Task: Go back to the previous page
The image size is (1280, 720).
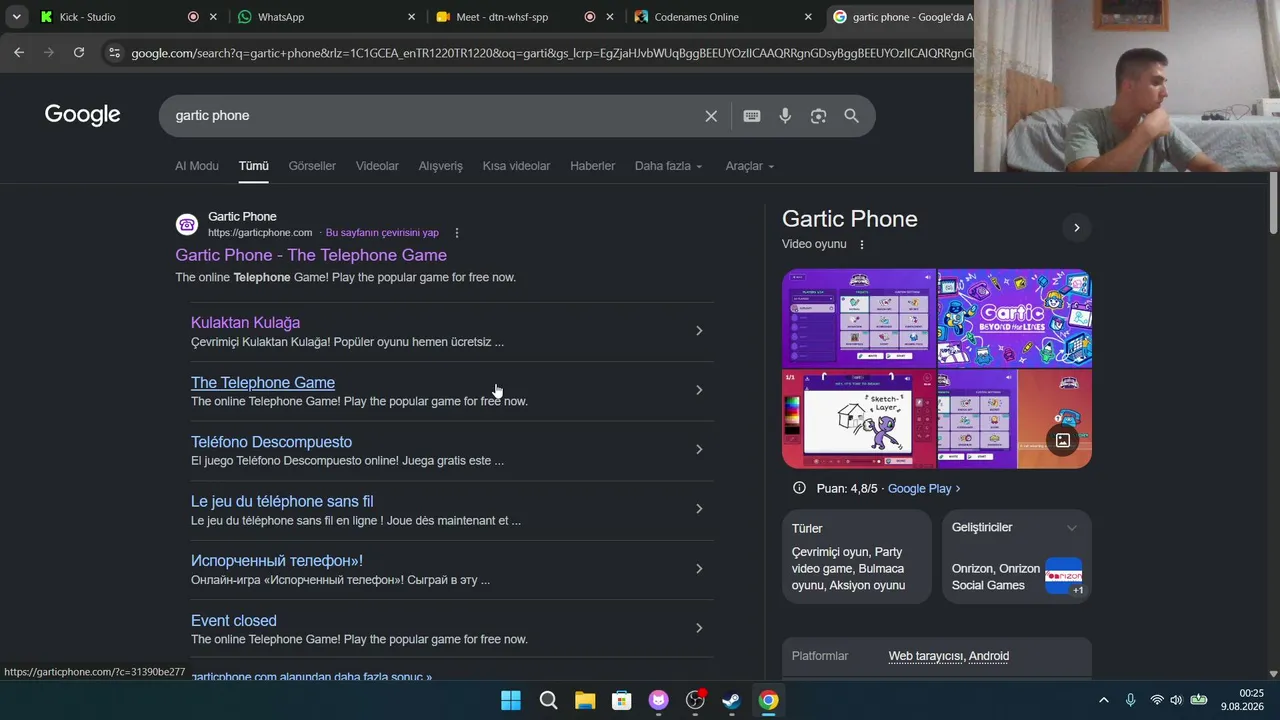Action: click(x=19, y=52)
